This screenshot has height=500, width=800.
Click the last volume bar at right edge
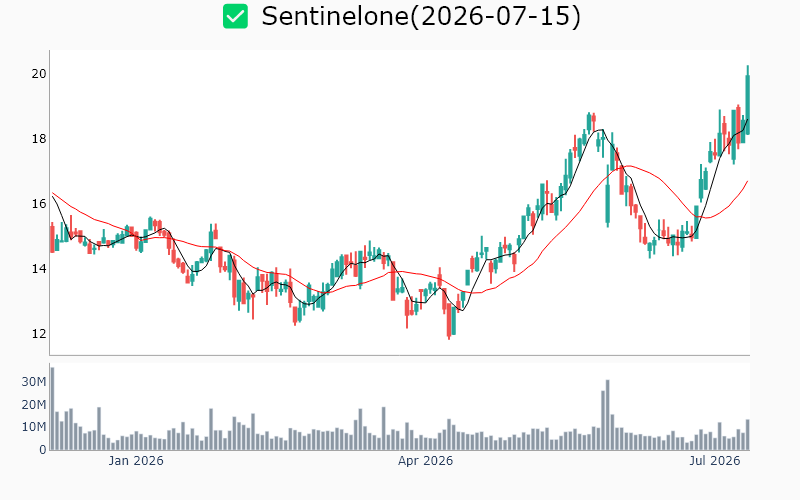tap(747, 435)
